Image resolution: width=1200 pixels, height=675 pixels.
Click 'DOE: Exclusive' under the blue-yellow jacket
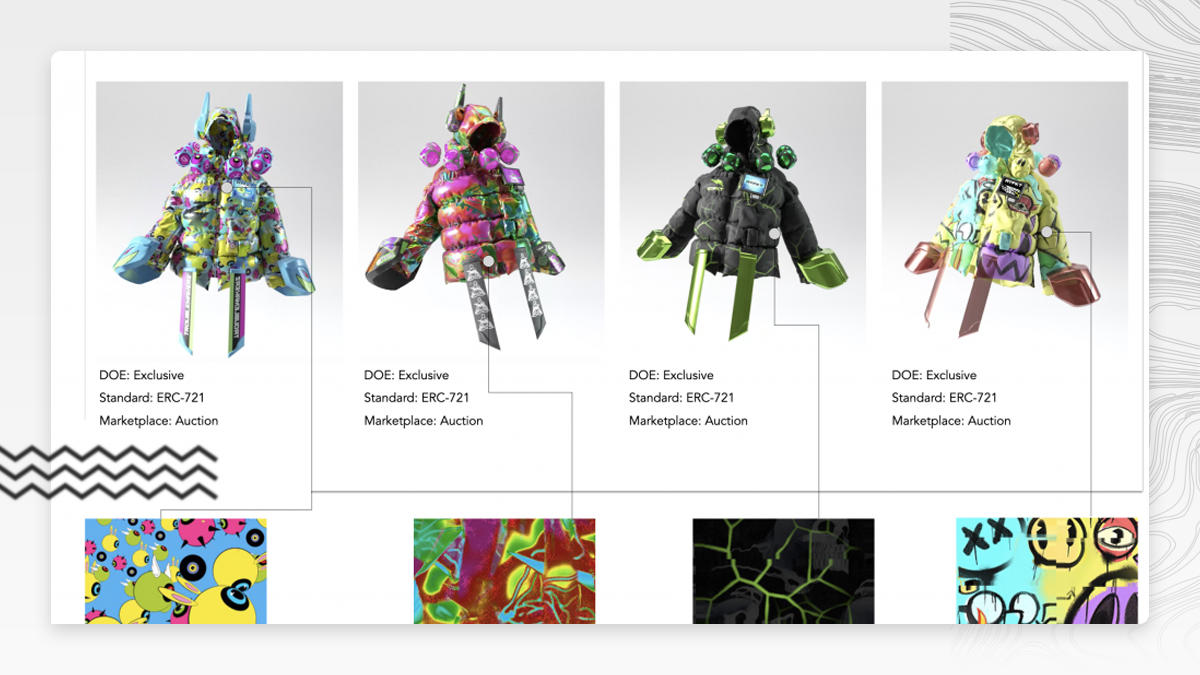(142, 375)
